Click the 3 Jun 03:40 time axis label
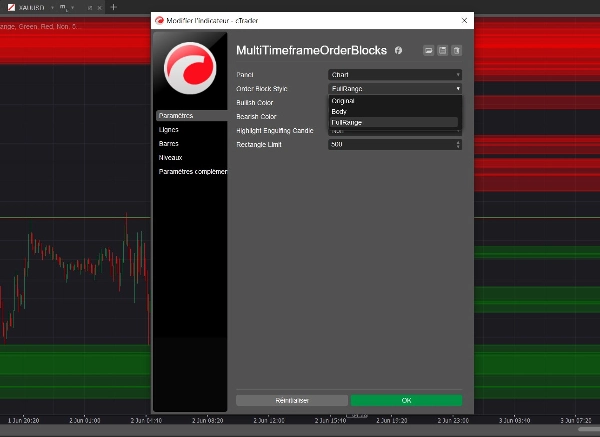 coord(514,421)
